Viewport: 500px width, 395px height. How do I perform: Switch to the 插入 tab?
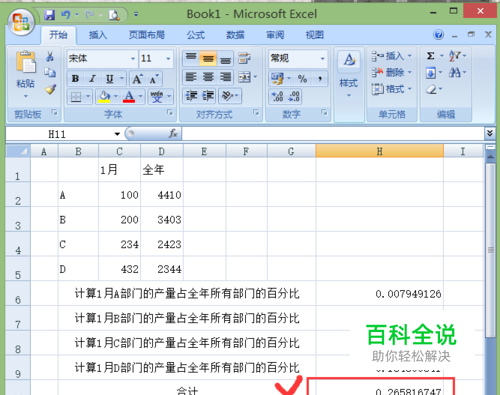click(x=98, y=35)
